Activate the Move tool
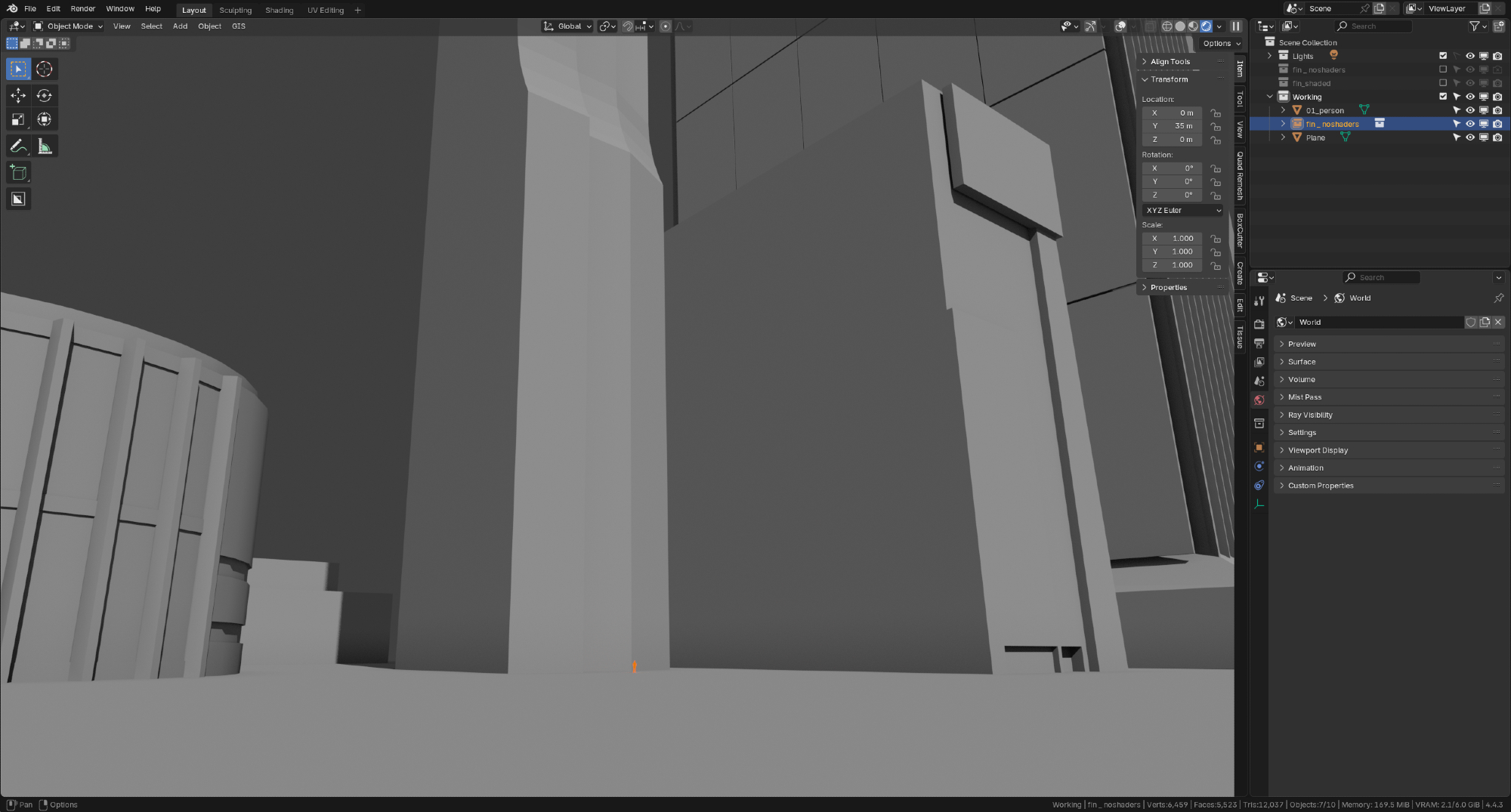The height and width of the screenshot is (812, 1511). (18, 95)
